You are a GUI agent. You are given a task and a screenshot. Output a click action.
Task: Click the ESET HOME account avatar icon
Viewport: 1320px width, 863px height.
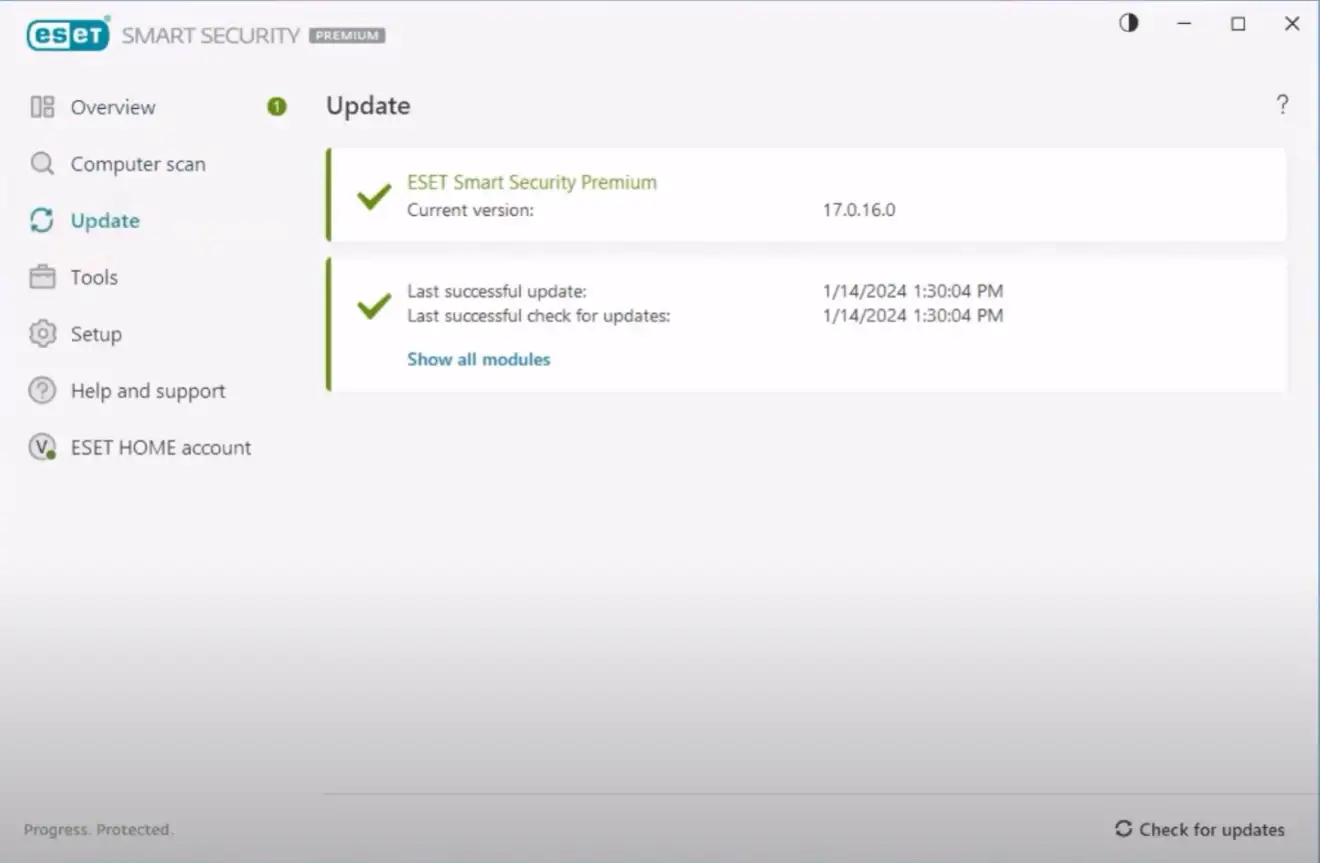[42, 448]
